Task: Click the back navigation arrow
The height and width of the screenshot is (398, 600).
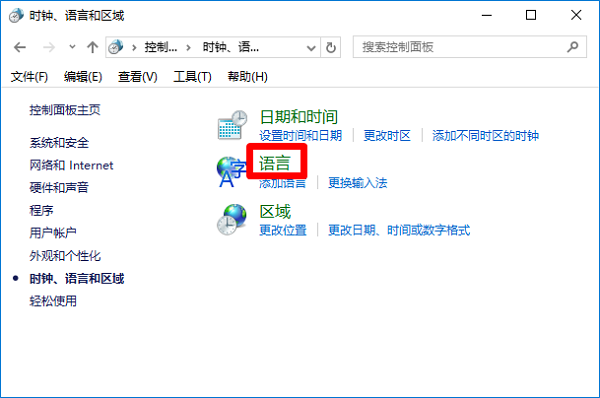Action: pyautogui.click(x=20, y=47)
